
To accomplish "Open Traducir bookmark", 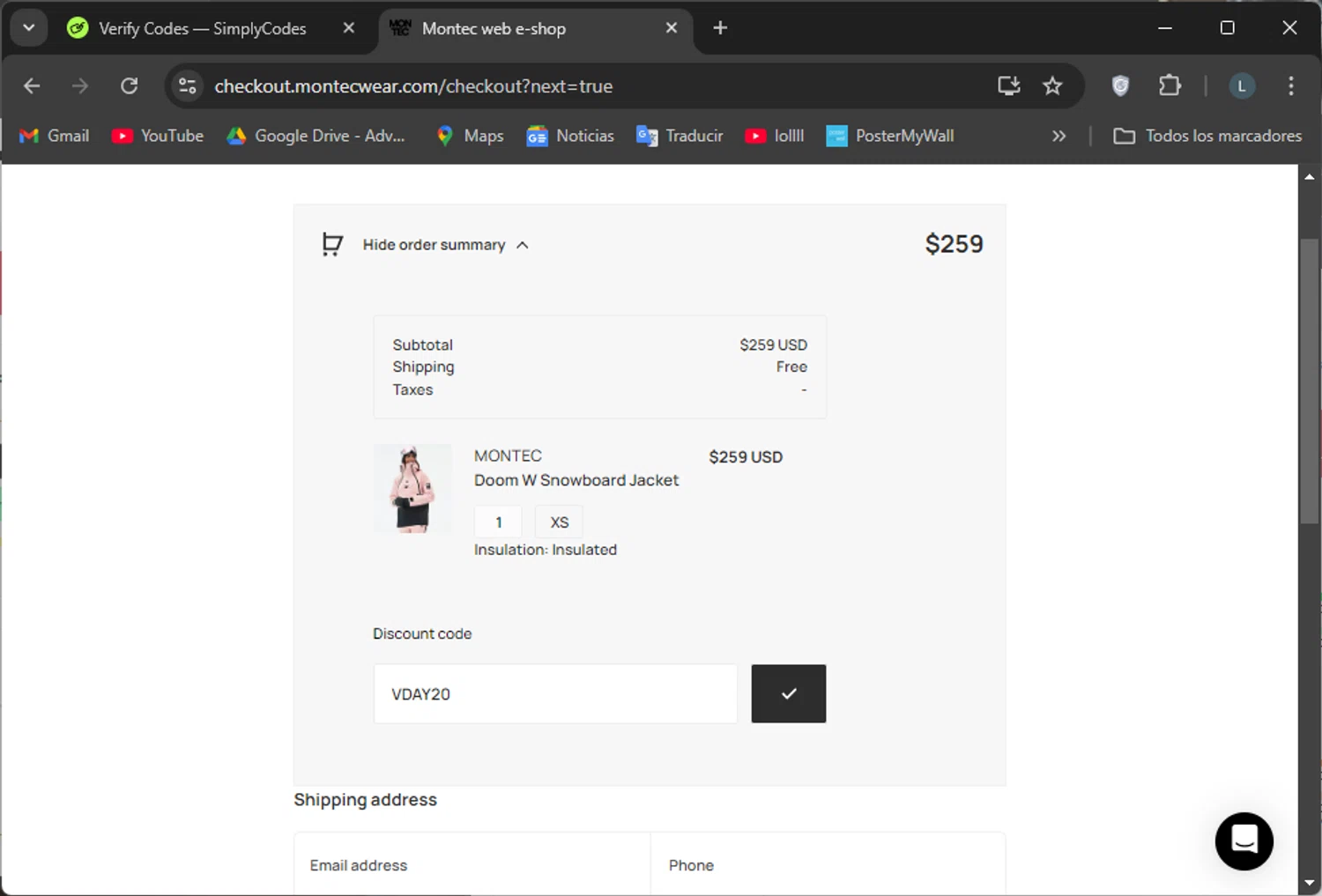I will (680, 136).
